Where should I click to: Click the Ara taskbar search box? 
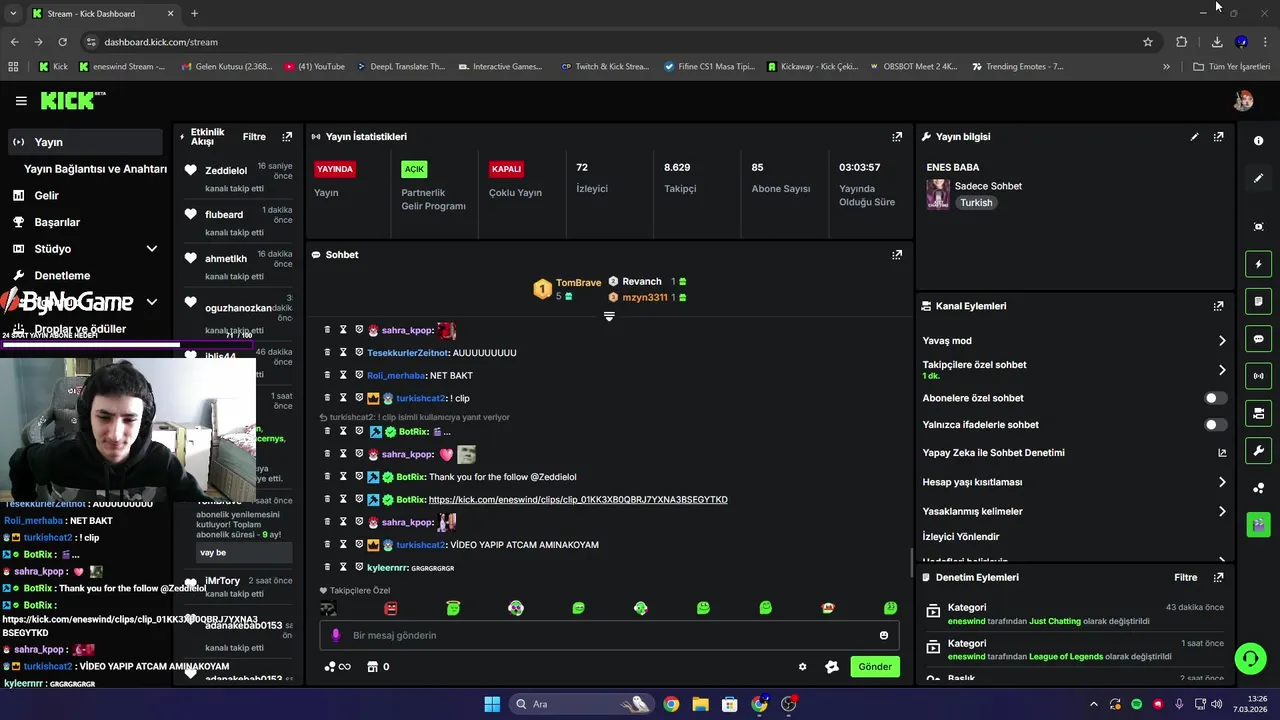[x=582, y=704]
